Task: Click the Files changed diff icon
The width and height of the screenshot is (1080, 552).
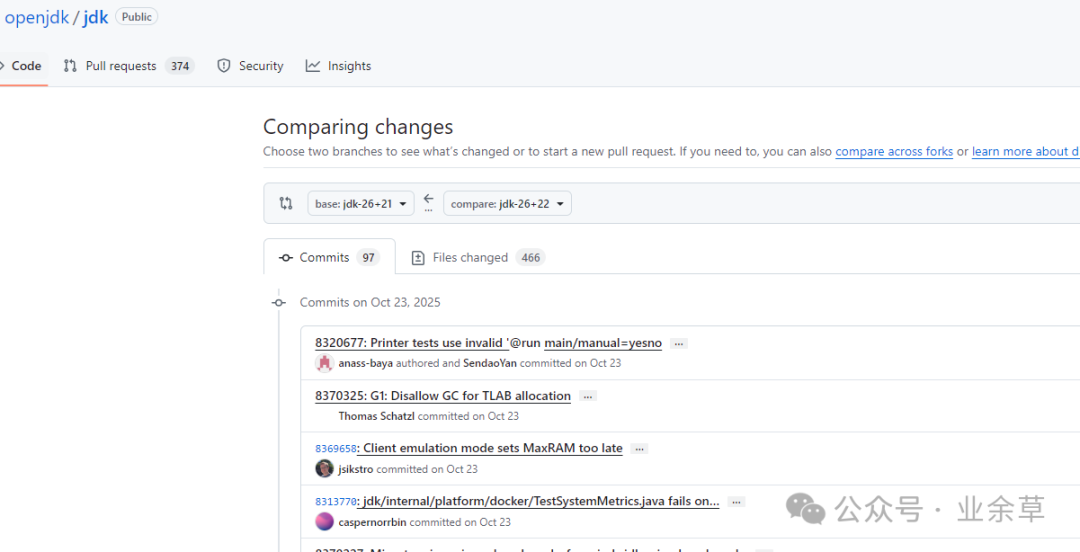Action: pyautogui.click(x=418, y=258)
